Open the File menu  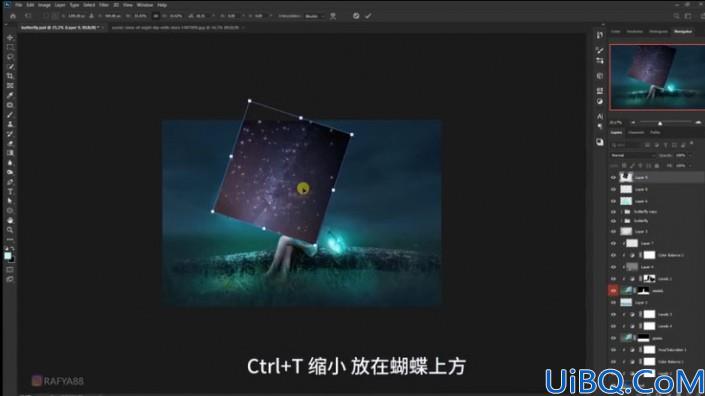(x=18, y=5)
